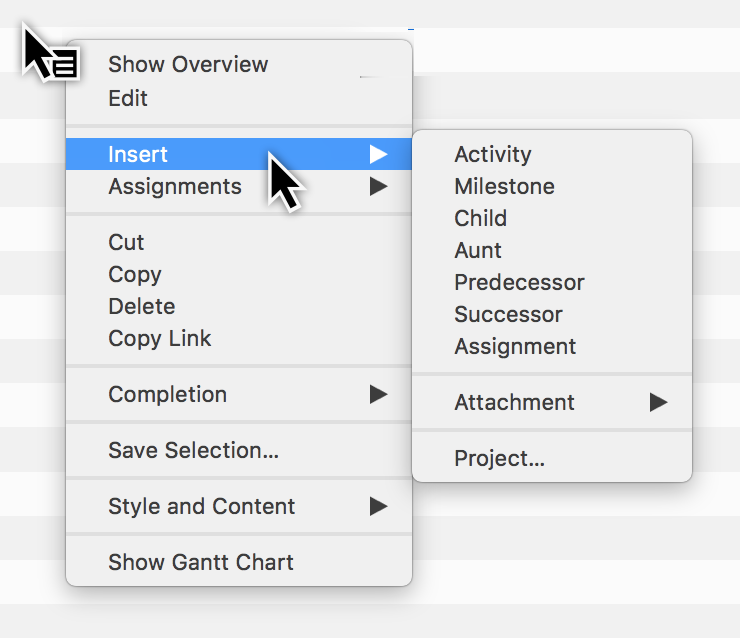Choose Aunt from the Insert submenu
This screenshot has height=638, width=740.
(x=478, y=251)
